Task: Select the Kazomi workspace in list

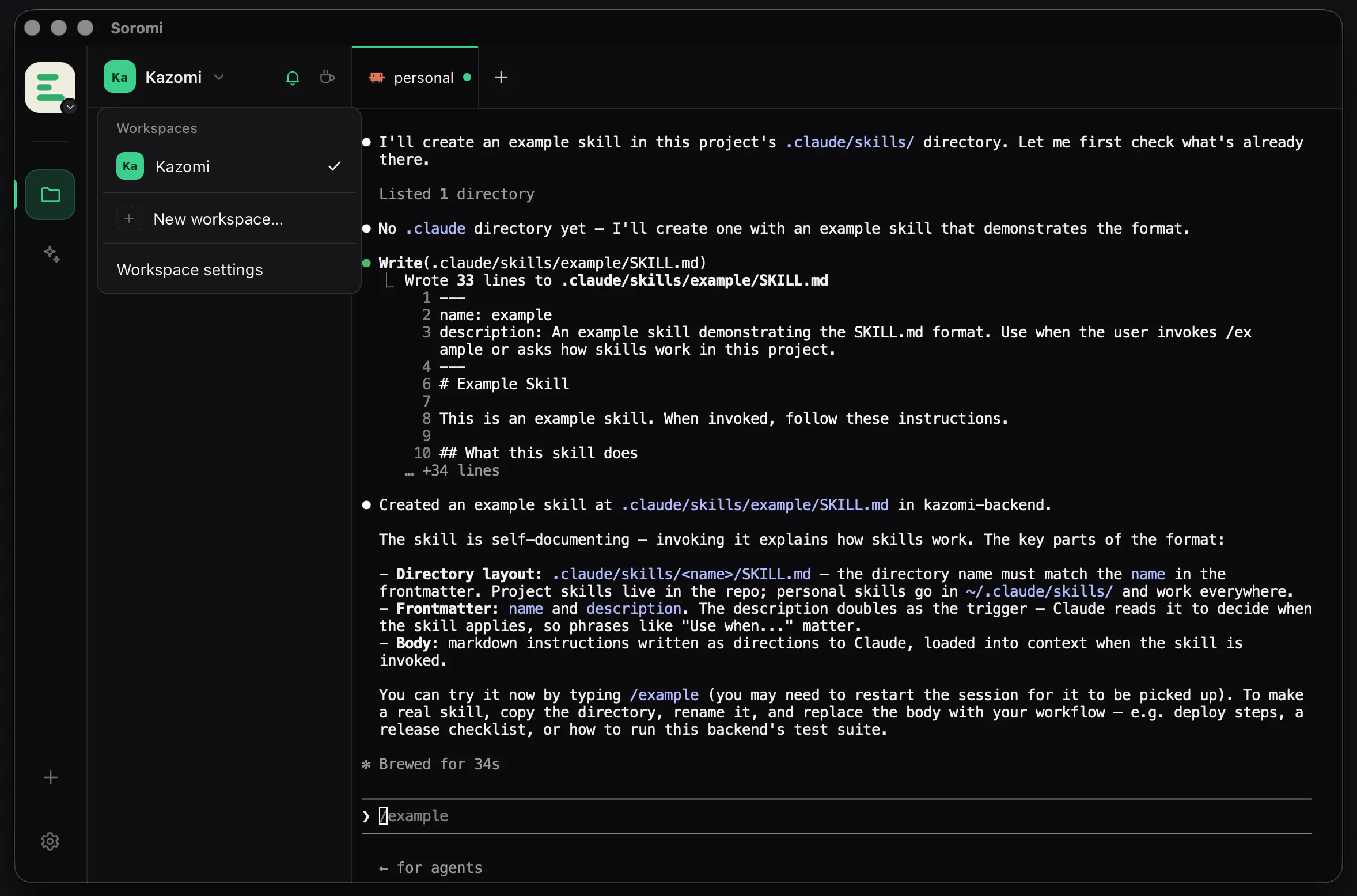Action: click(229, 166)
